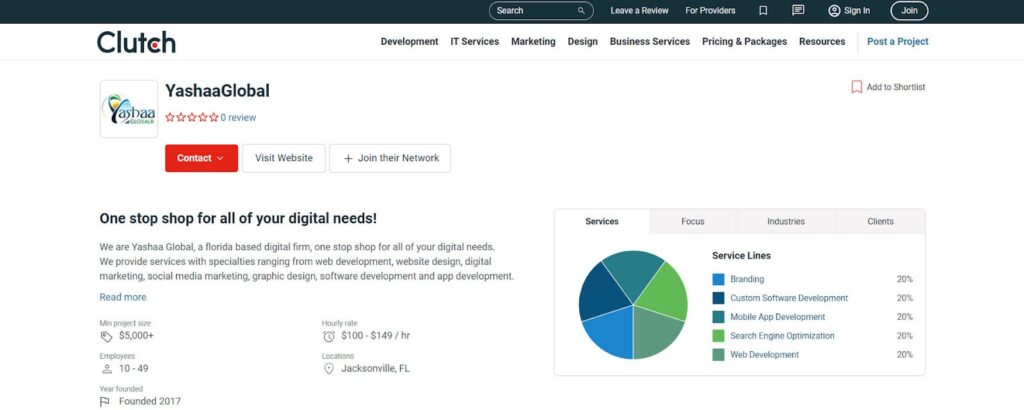Click Post a Project link

(x=897, y=41)
